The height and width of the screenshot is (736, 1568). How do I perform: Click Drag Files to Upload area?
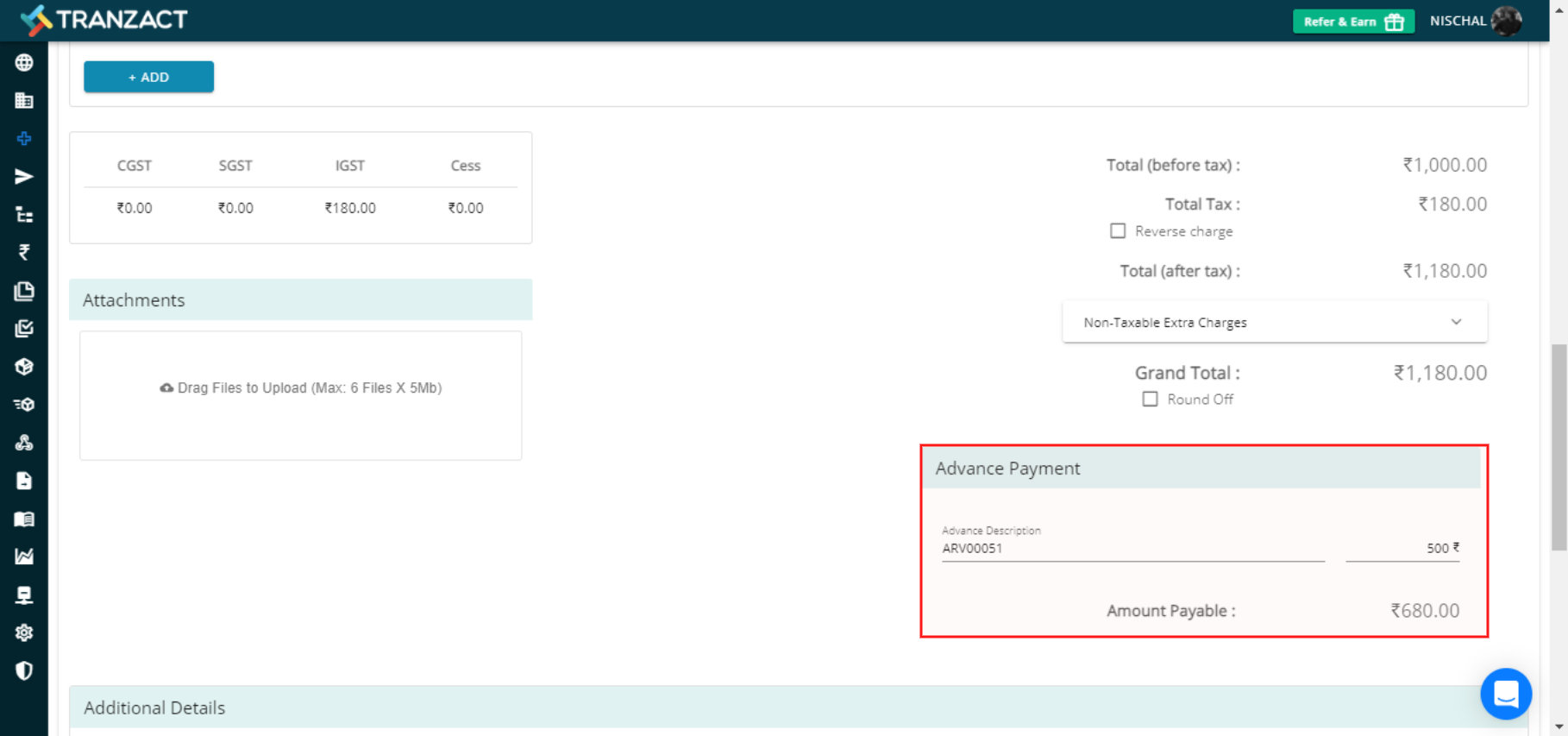coord(301,395)
